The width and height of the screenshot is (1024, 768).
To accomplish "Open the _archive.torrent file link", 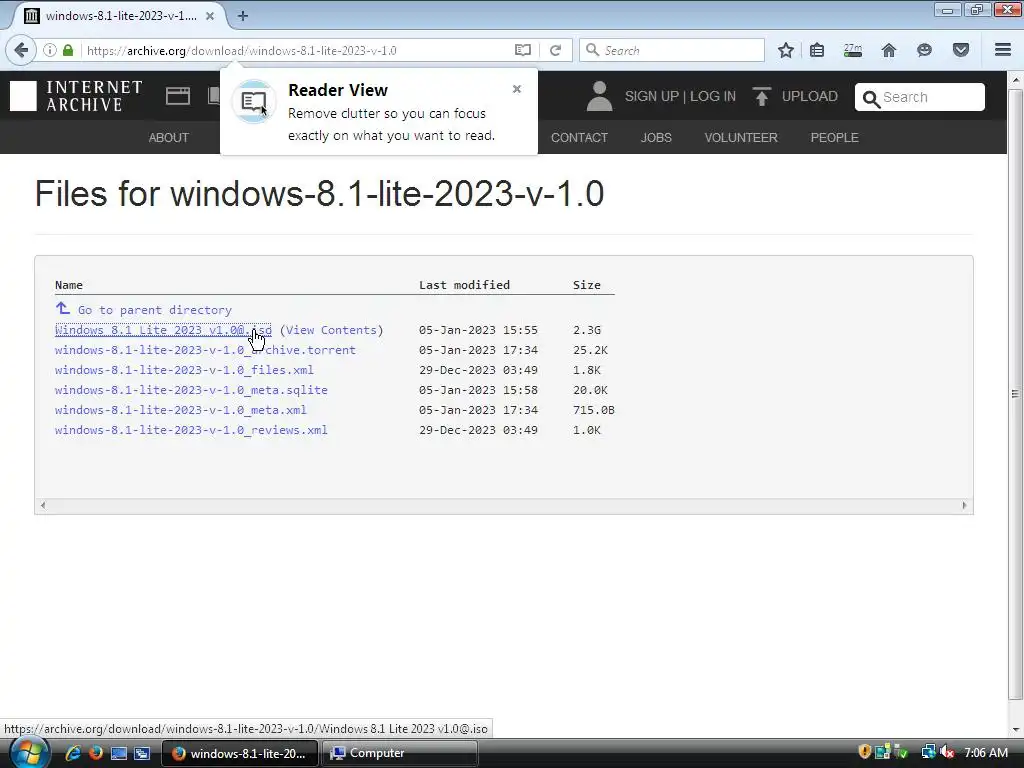I will point(205,350).
